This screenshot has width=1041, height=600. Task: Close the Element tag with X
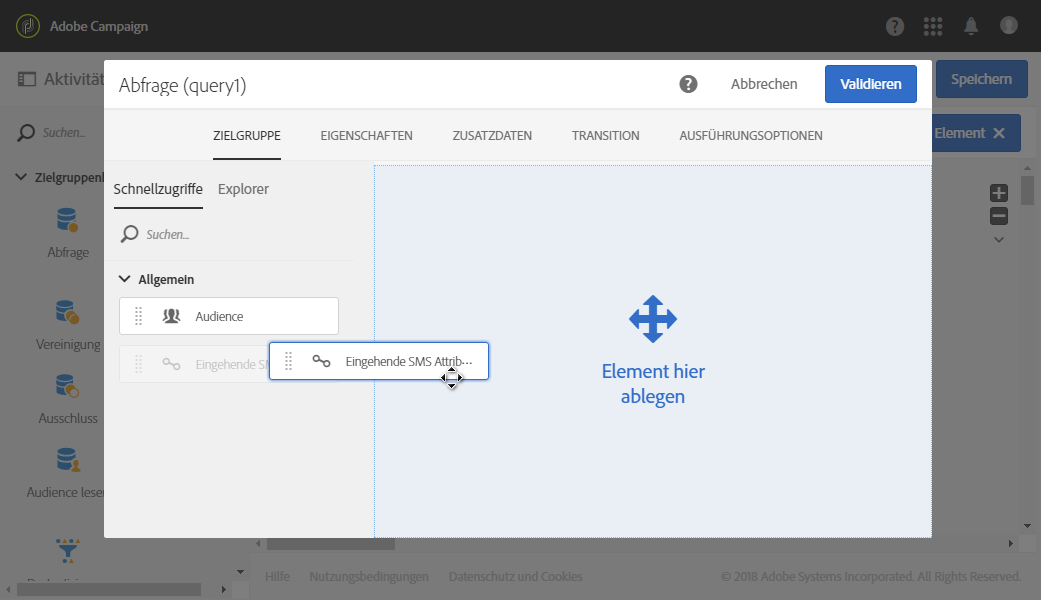coord(999,133)
